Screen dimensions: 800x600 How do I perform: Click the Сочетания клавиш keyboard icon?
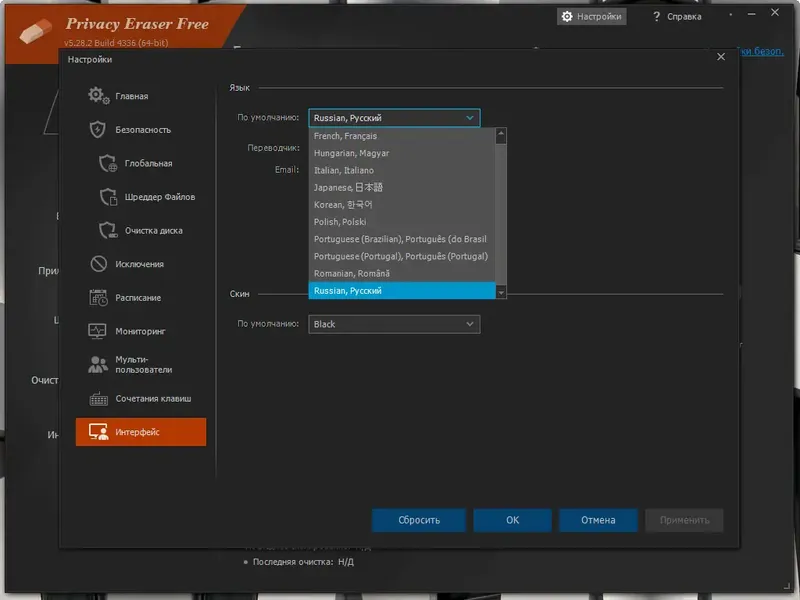tap(98, 398)
